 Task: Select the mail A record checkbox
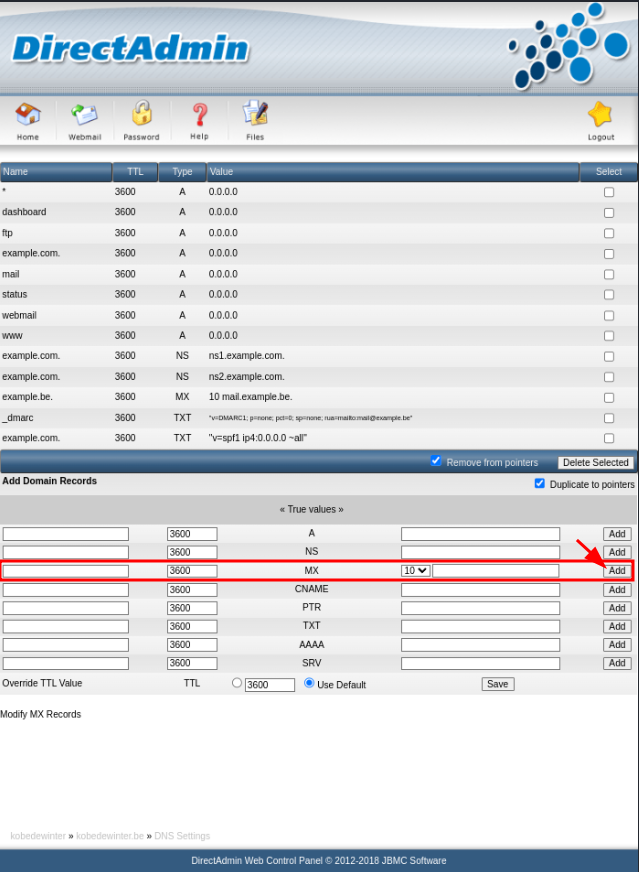point(609,274)
